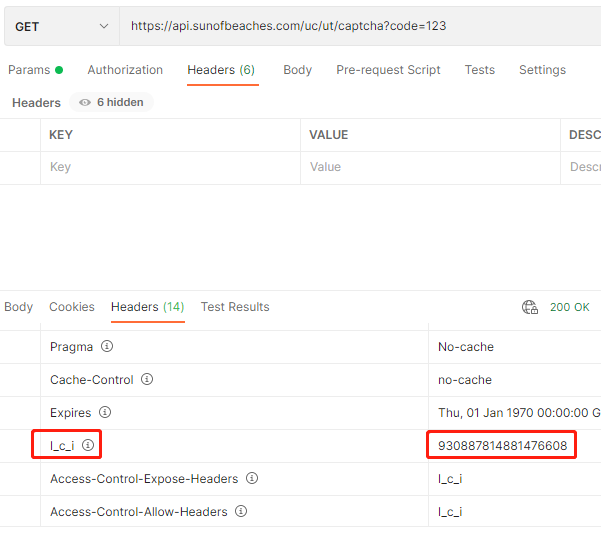Go to Pre-request Script tab

[388, 70]
